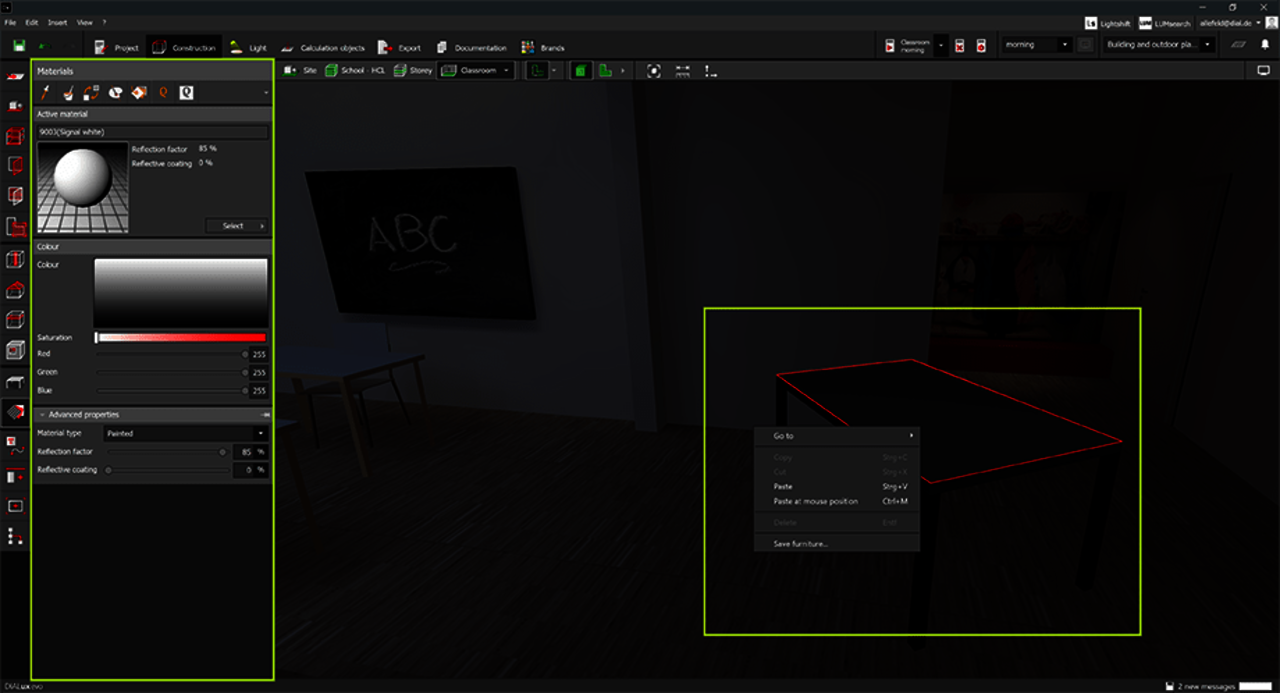Switch to the Light tab

[x=248, y=47]
